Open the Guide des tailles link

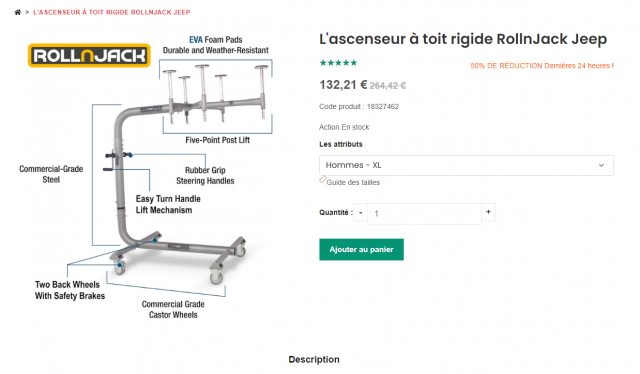coord(353,183)
